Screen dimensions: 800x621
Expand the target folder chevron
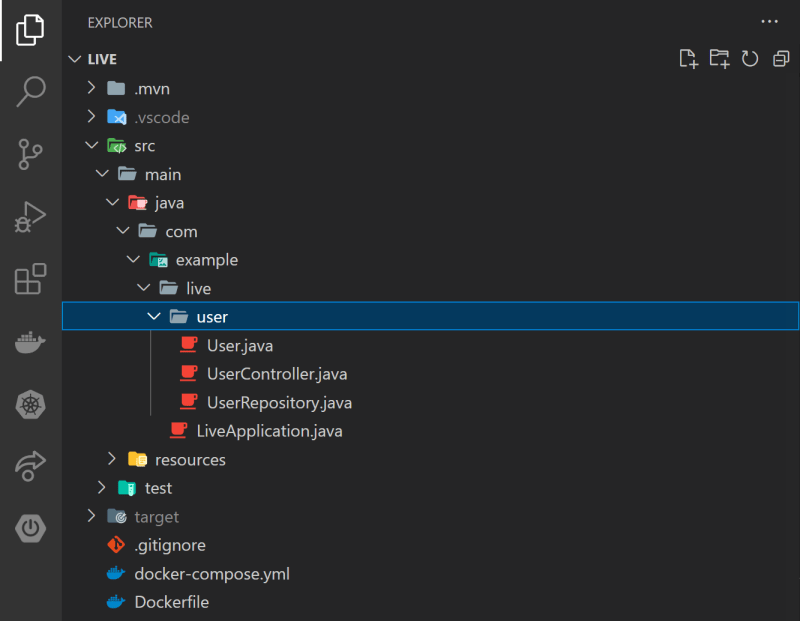click(x=91, y=516)
